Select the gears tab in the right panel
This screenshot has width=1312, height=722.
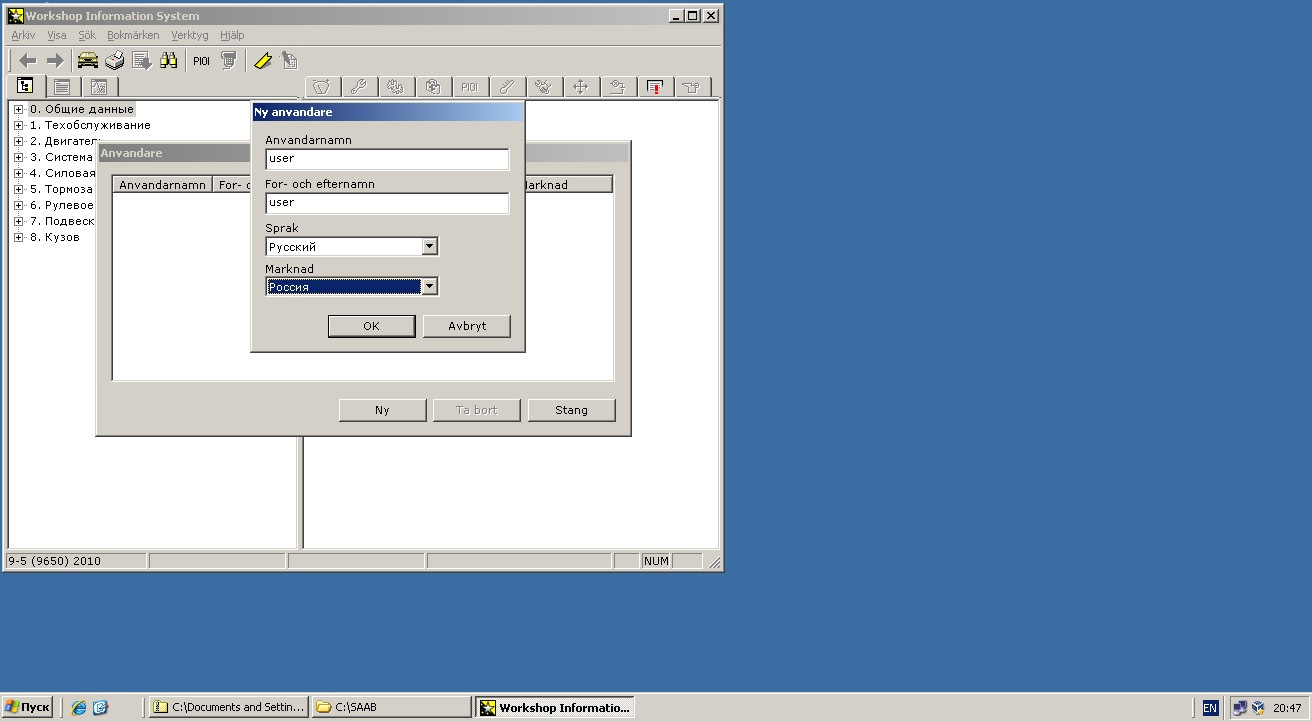395,87
